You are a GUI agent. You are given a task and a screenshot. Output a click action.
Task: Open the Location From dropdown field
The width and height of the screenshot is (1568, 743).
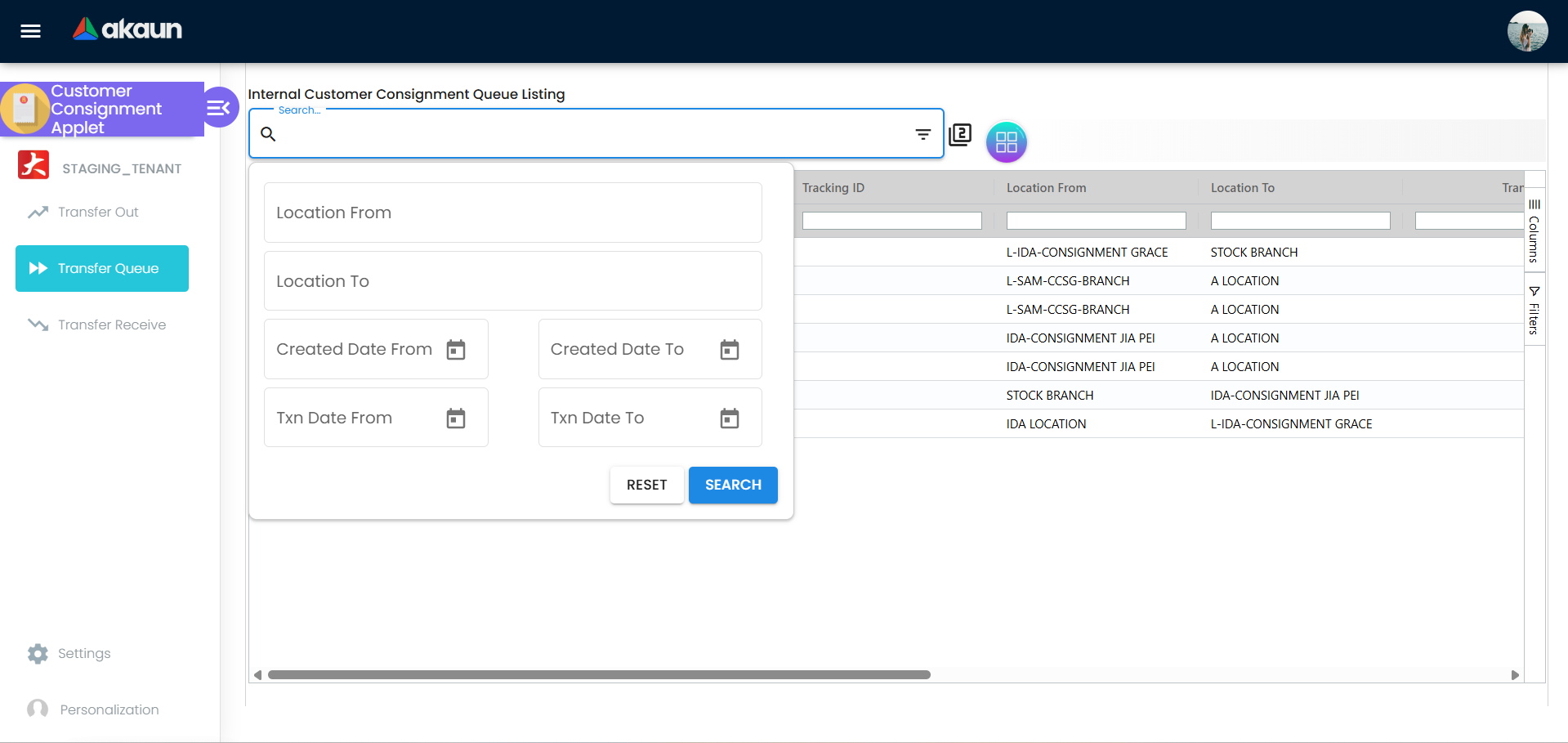click(512, 213)
